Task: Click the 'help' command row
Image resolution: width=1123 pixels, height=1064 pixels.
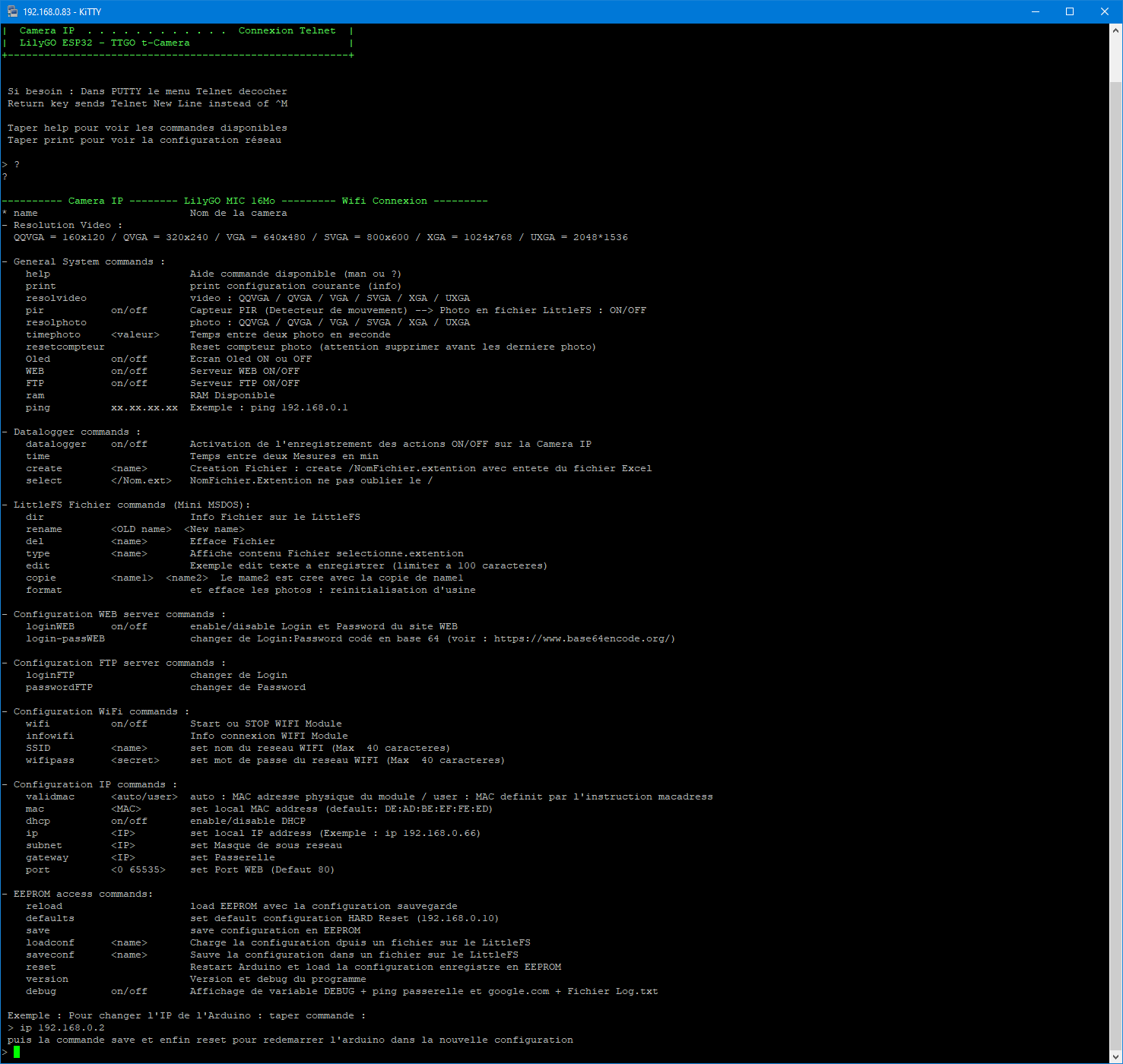Action: [x=213, y=274]
